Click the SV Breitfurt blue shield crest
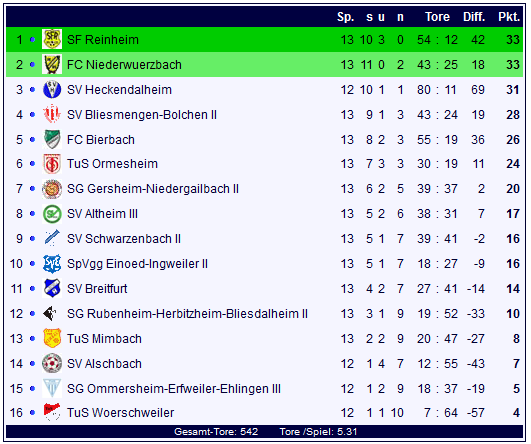Image resolution: width=531 pixels, height=444 pixels. 52,289
